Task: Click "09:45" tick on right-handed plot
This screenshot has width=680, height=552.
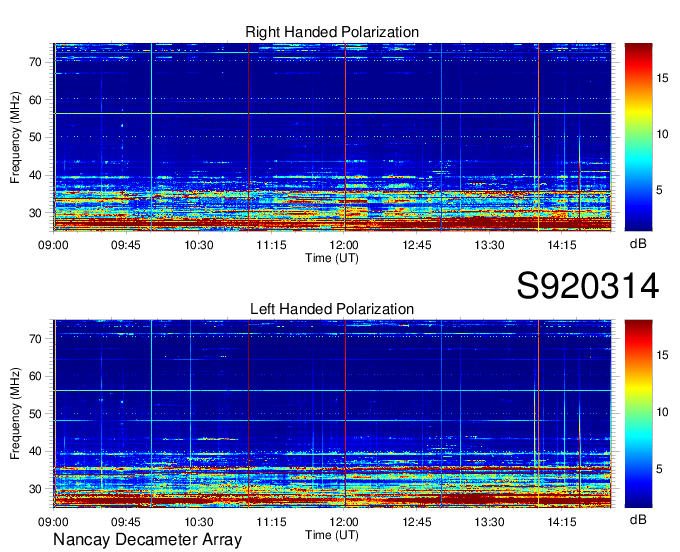Action: coord(126,245)
